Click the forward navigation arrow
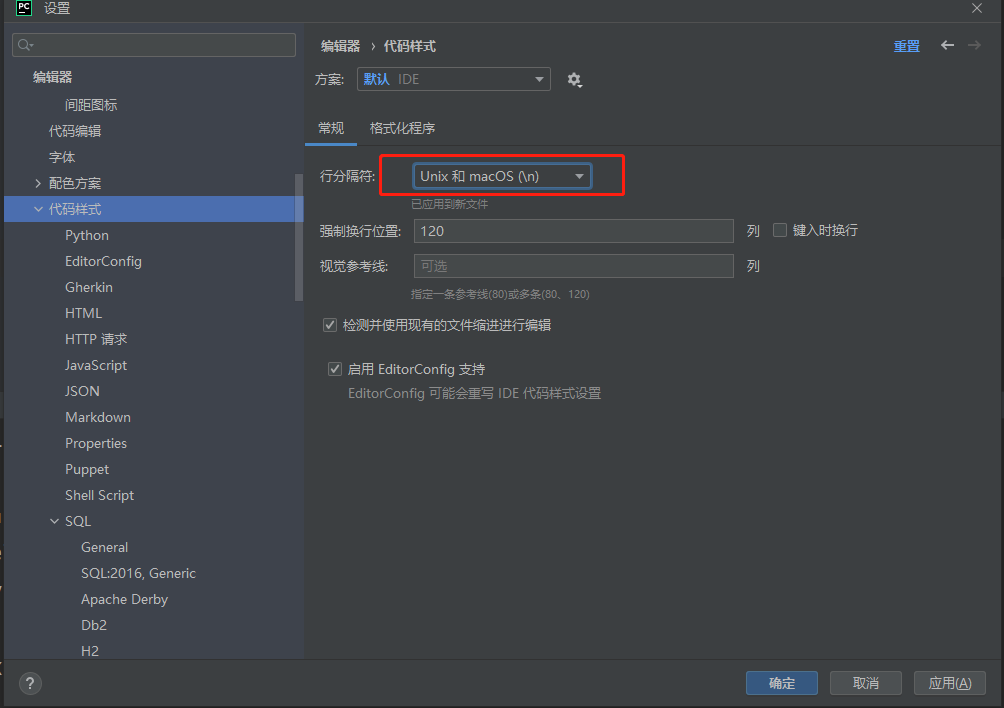The height and width of the screenshot is (708, 1004). (975, 45)
